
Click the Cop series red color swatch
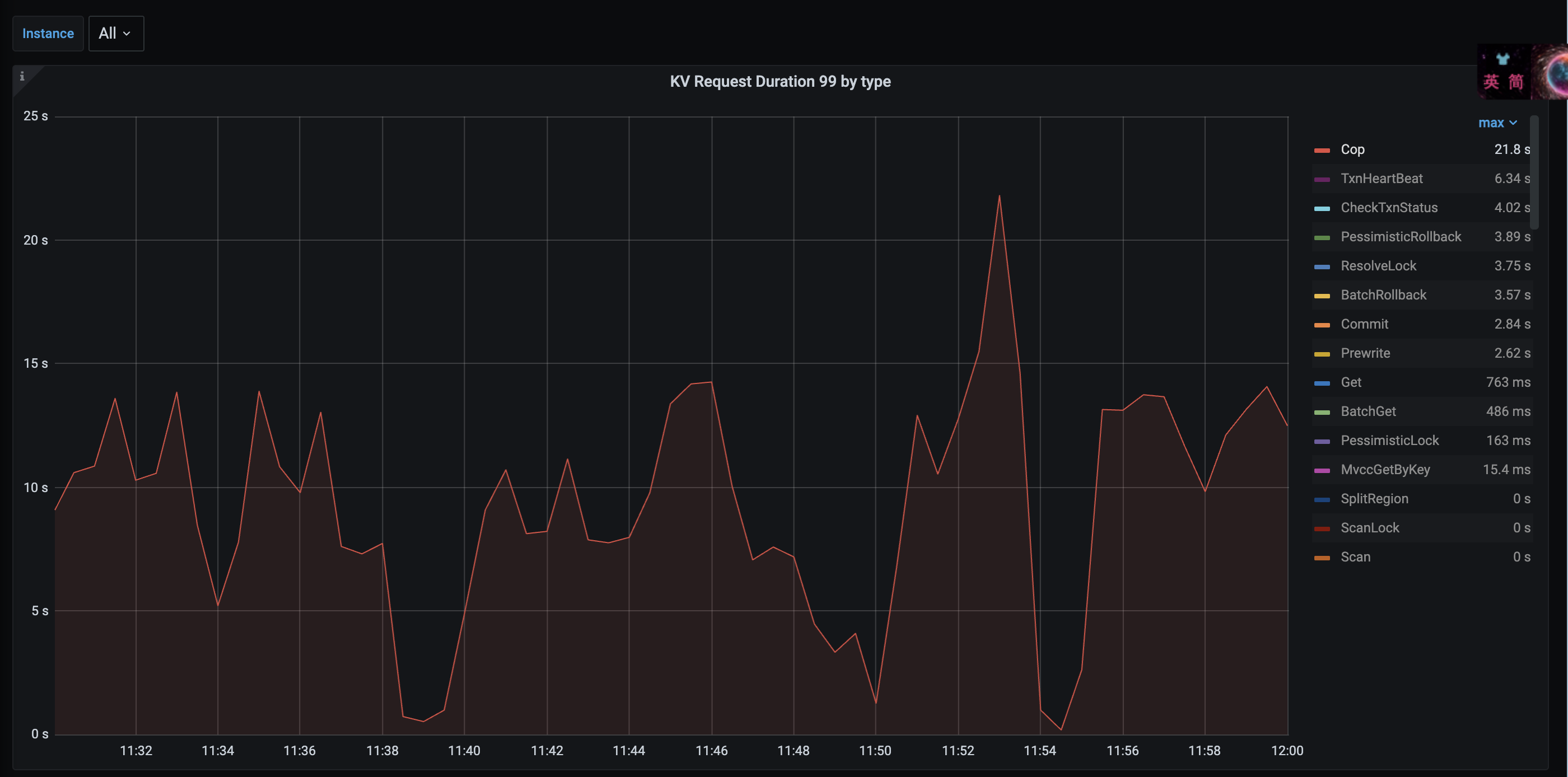tap(1322, 150)
